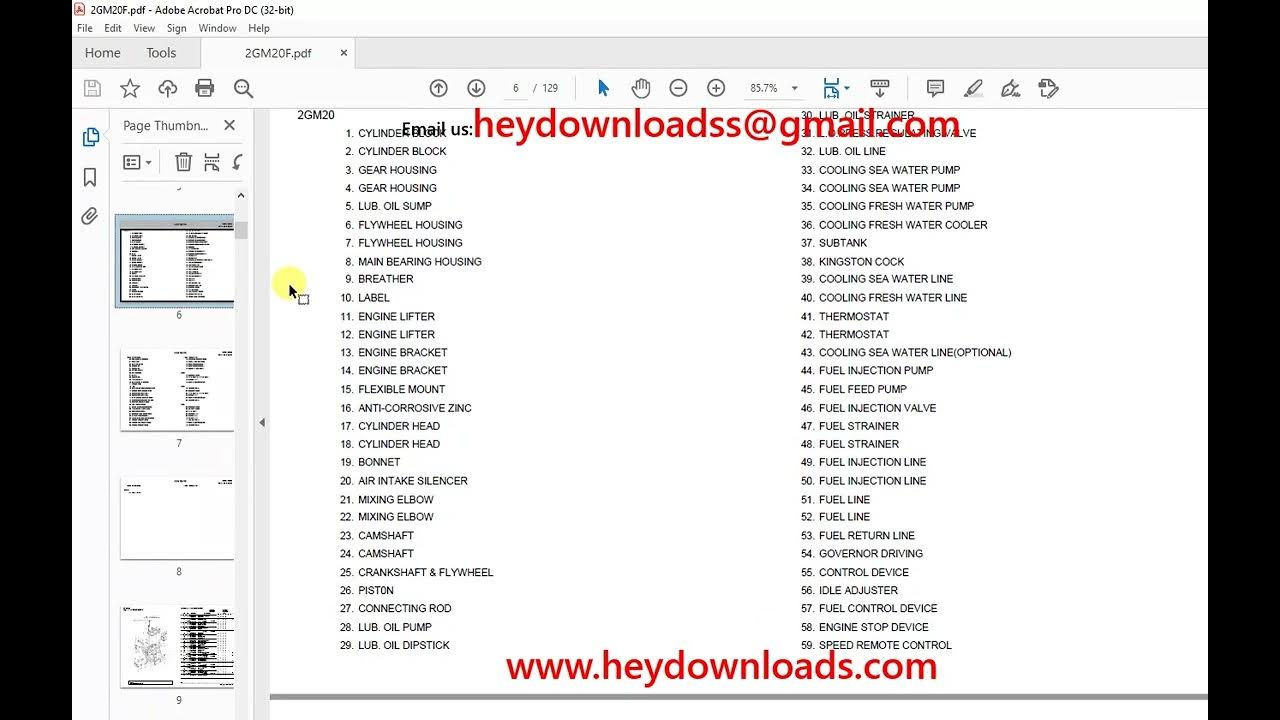
Task: Close the 2GM20F.pdf tab
Action: pyautogui.click(x=344, y=53)
